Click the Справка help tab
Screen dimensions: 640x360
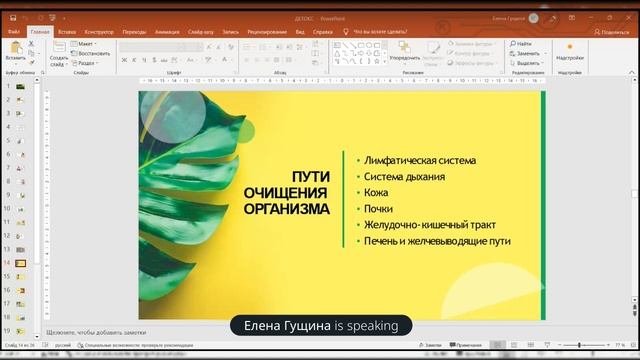coord(322,32)
